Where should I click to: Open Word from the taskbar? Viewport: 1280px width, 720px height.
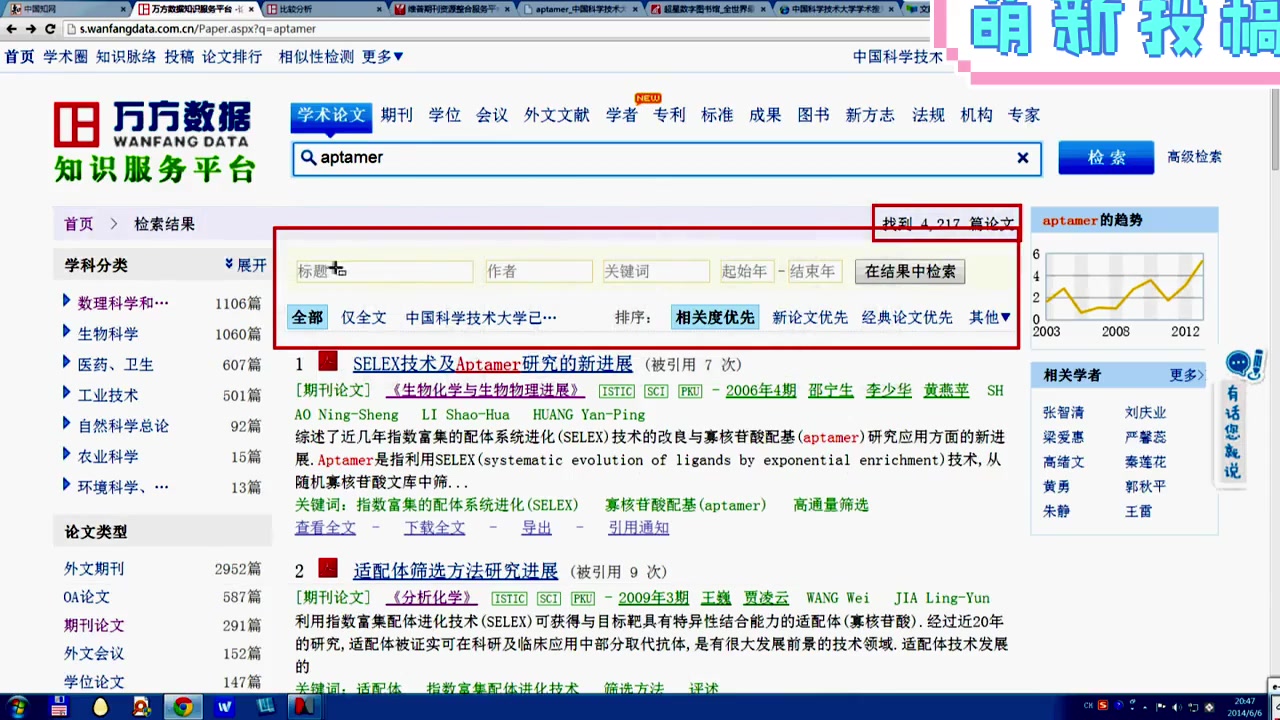pos(224,707)
